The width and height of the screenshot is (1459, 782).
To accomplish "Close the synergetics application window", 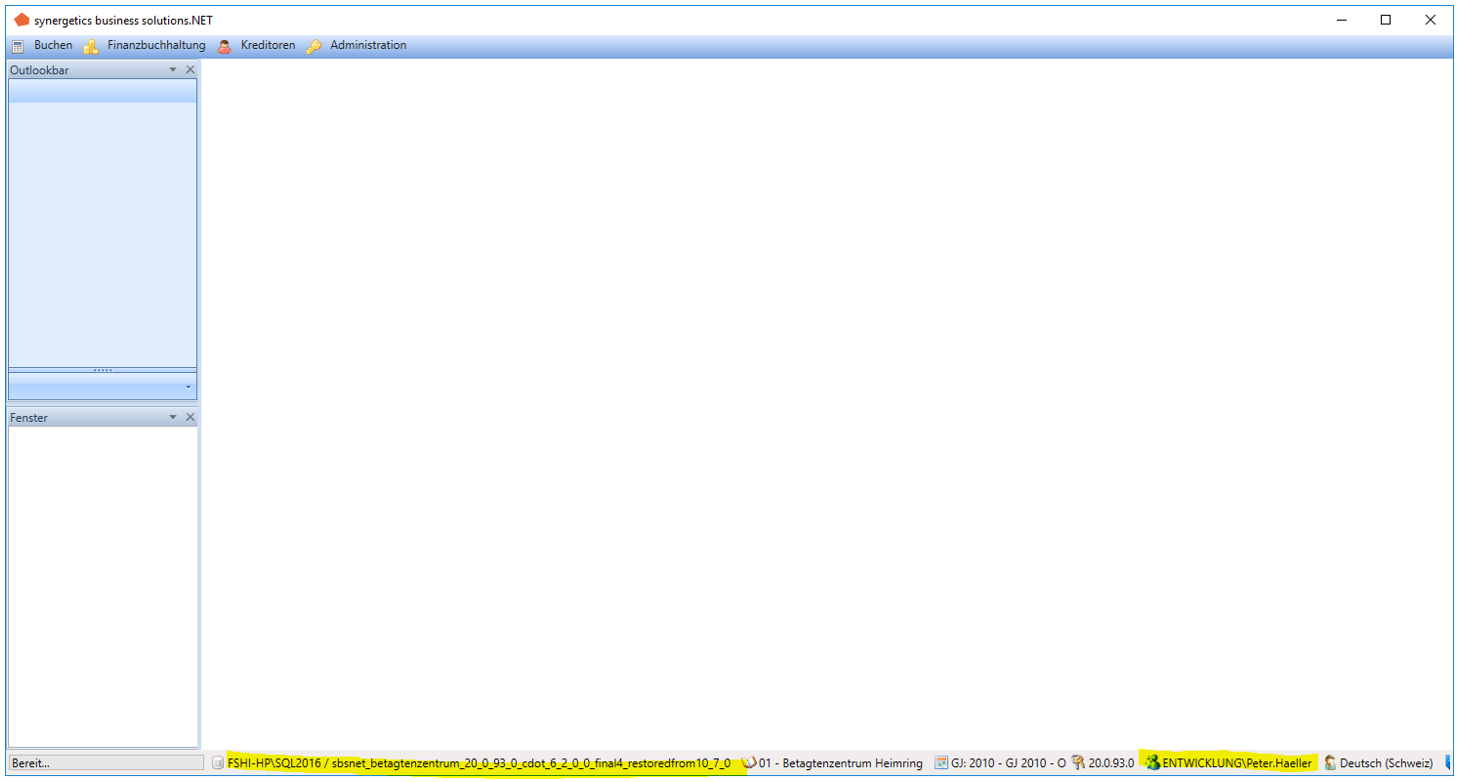I will (x=1431, y=20).
